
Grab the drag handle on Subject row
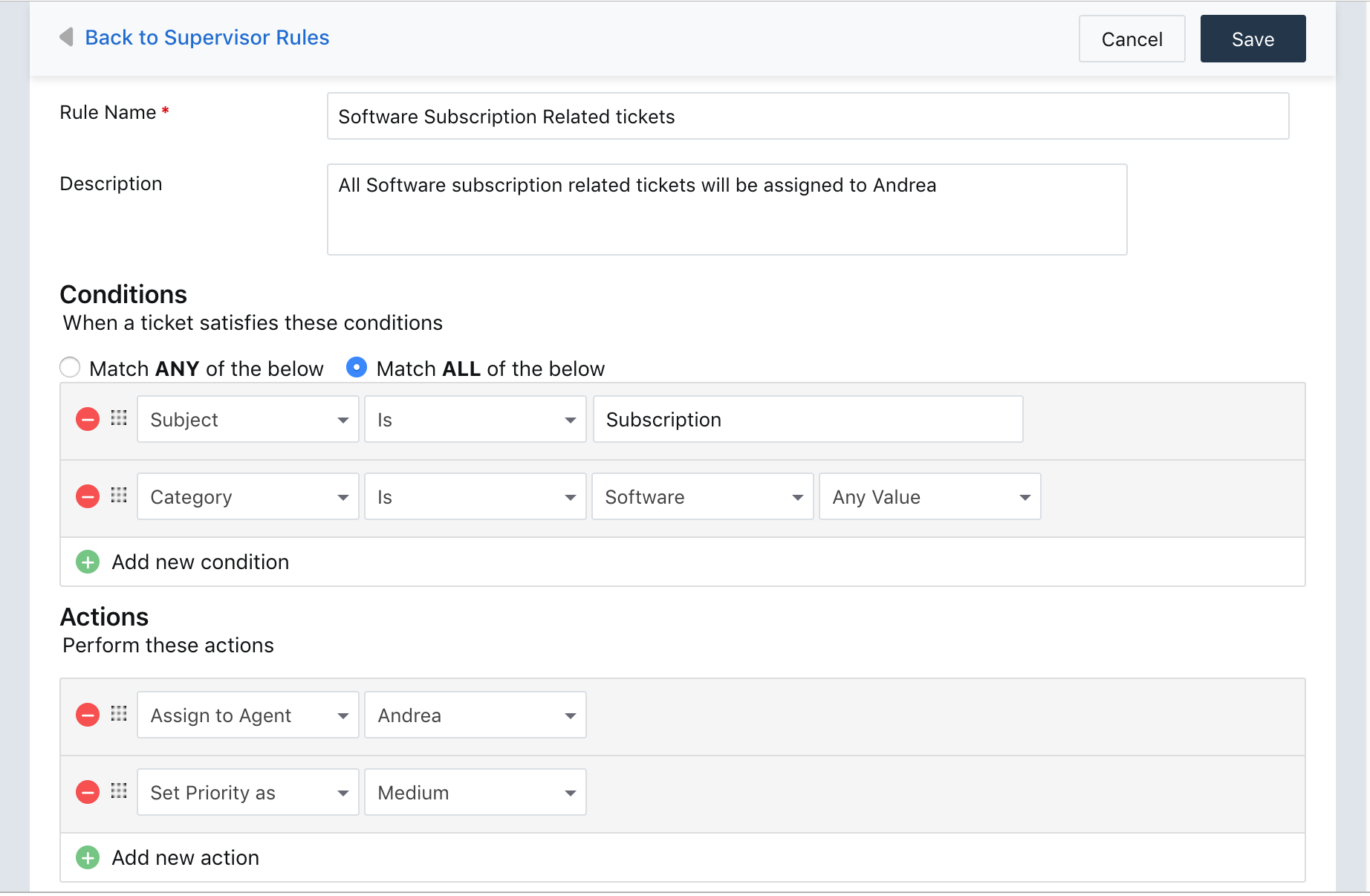click(119, 418)
